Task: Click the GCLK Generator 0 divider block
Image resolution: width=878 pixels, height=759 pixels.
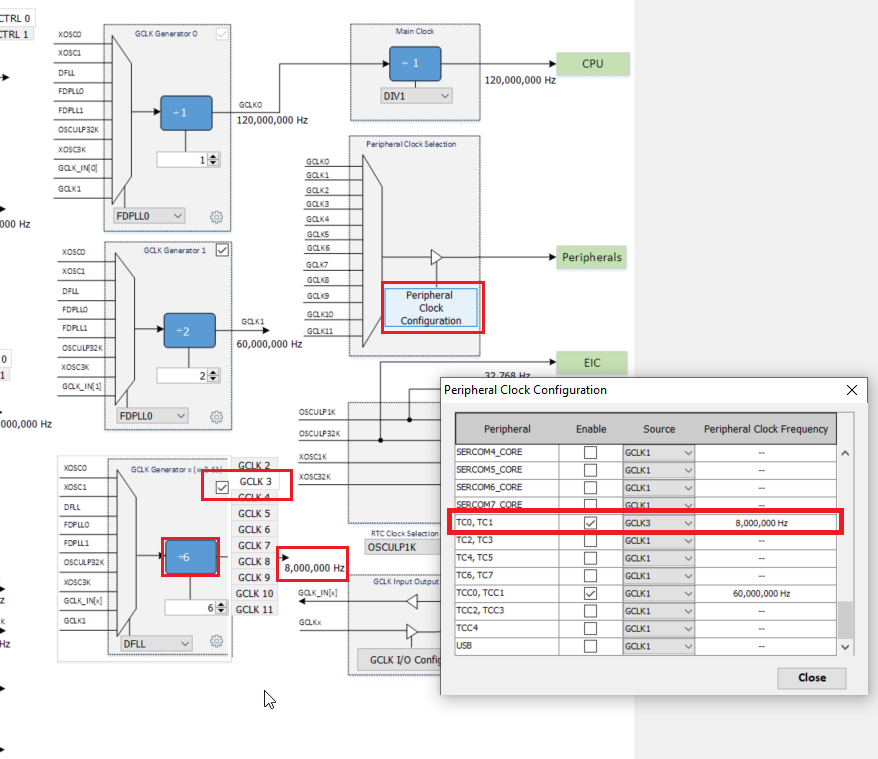Action: coord(187,112)
